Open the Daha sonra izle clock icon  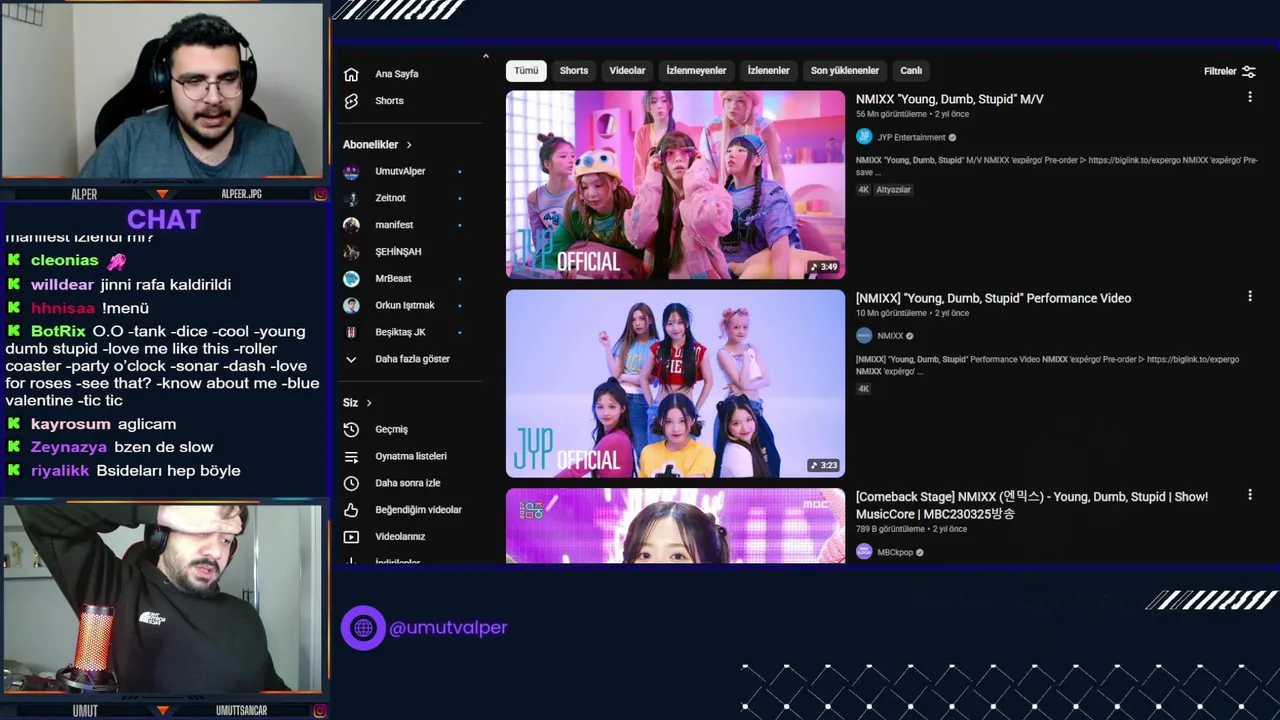(x=351, y=483)
